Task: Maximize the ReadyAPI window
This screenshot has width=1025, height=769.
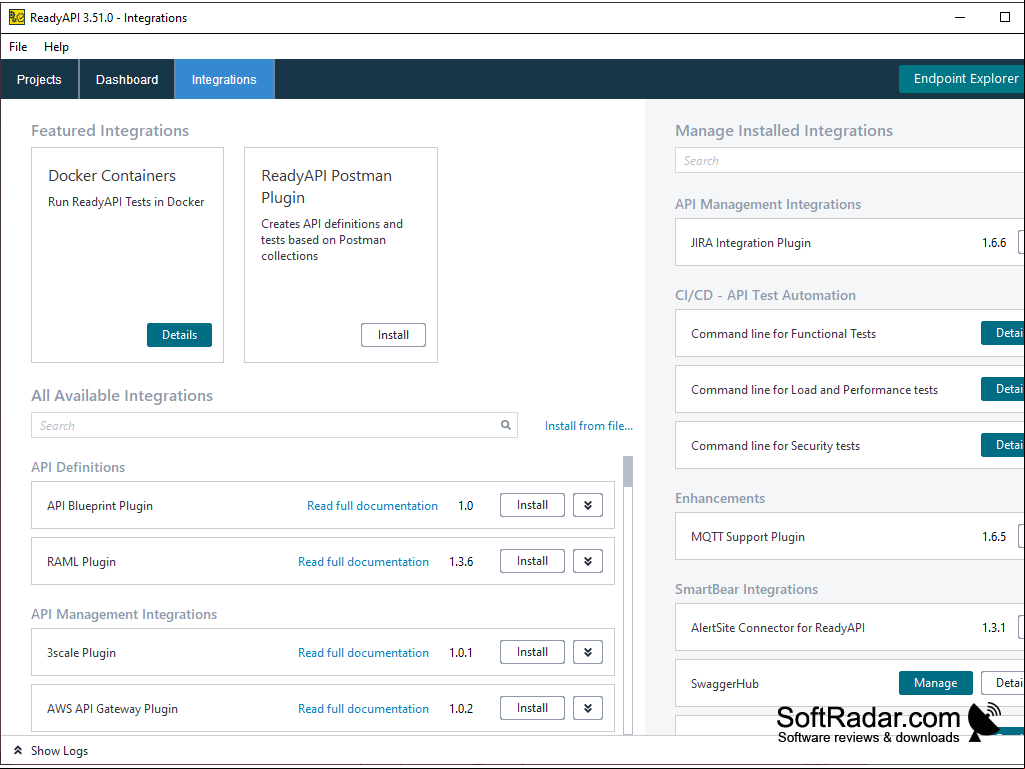Action: 1005,17
